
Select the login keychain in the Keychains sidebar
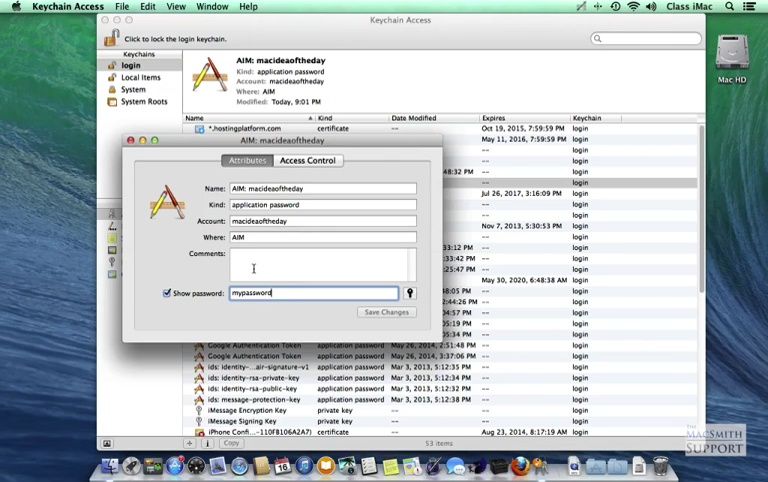tap(140, 65)
